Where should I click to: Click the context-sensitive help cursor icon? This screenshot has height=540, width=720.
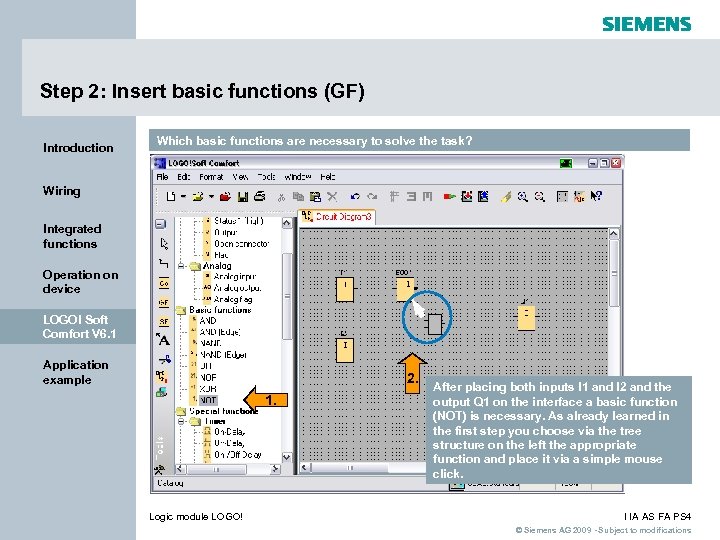click(x=596, y=197)
